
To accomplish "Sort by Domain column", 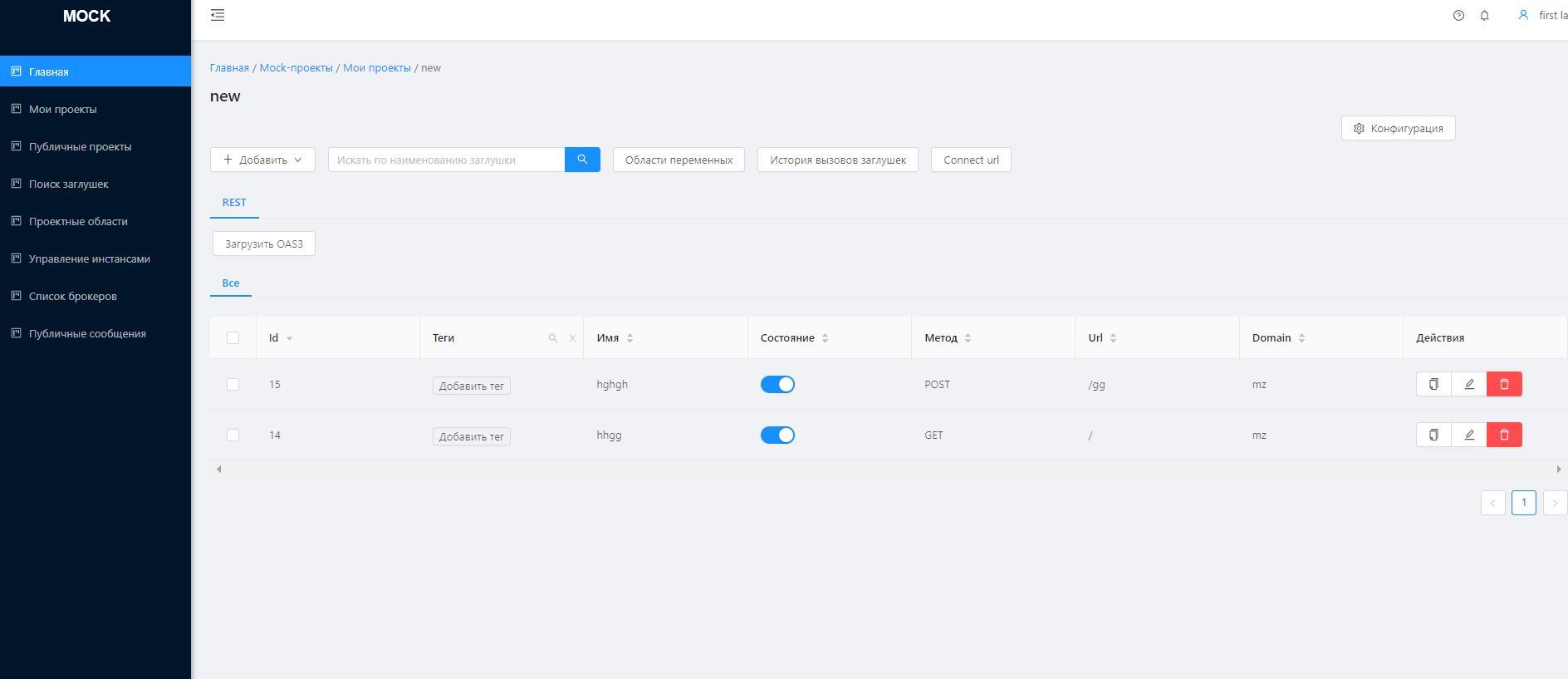I will 1301,338.
